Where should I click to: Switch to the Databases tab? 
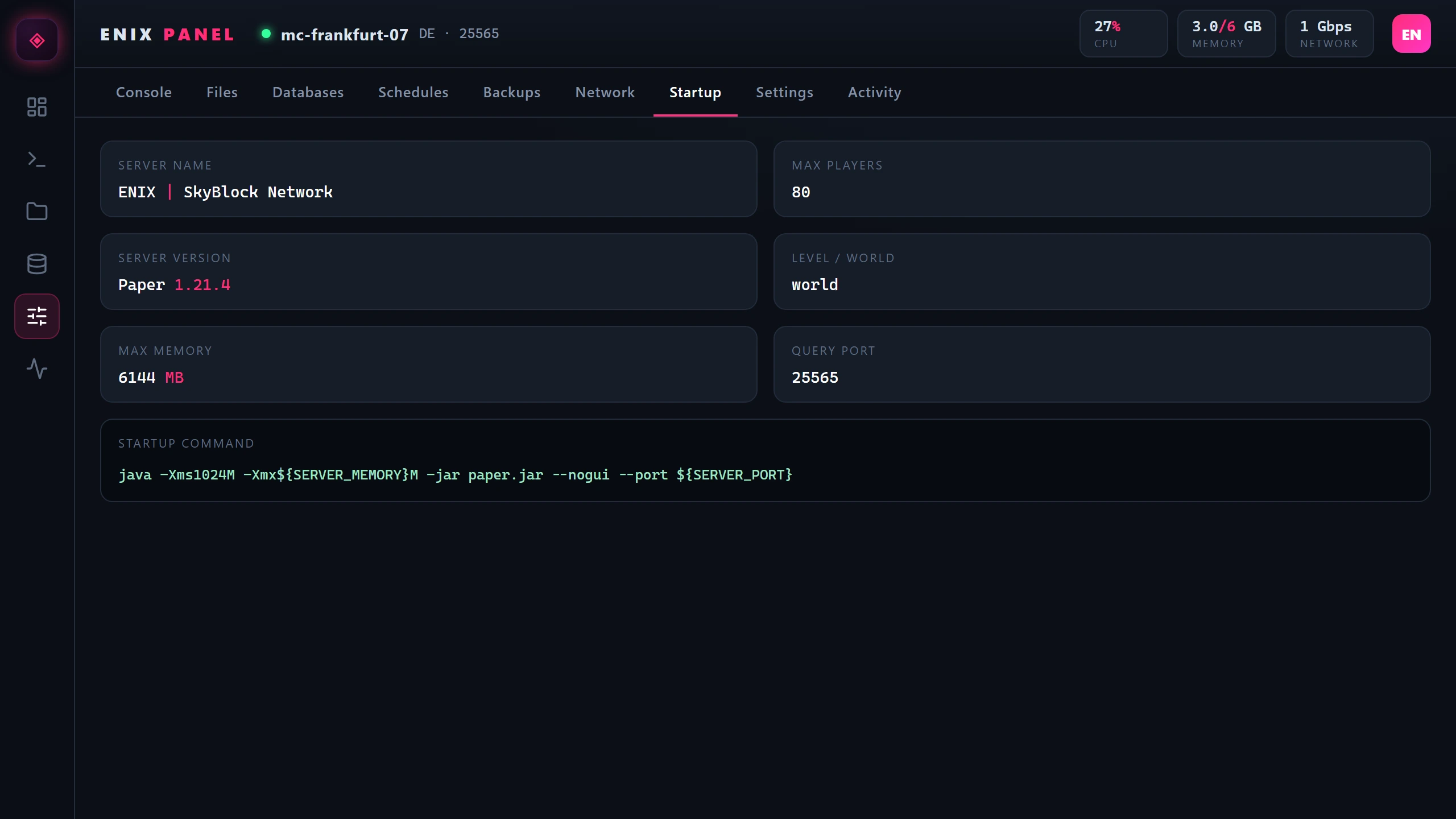(x=308, y=92)
